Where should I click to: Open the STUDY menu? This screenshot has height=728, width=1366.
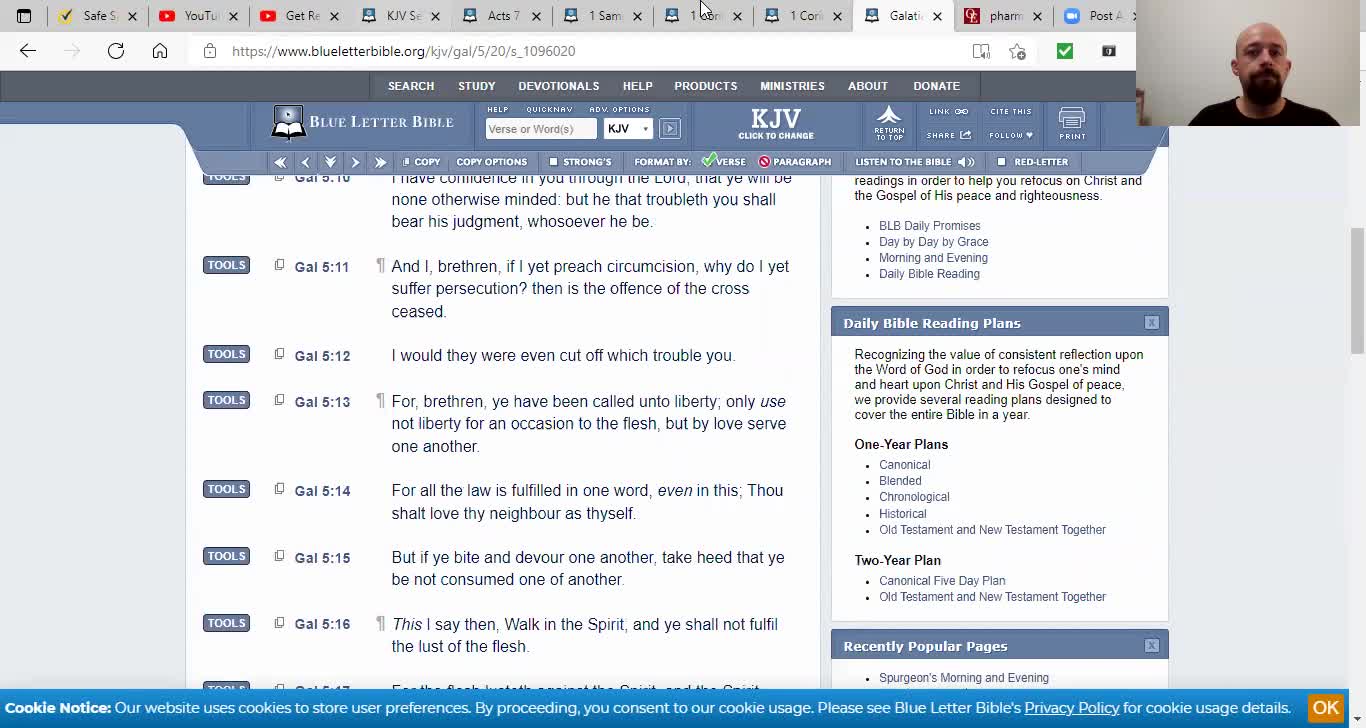tap(477, 86)
